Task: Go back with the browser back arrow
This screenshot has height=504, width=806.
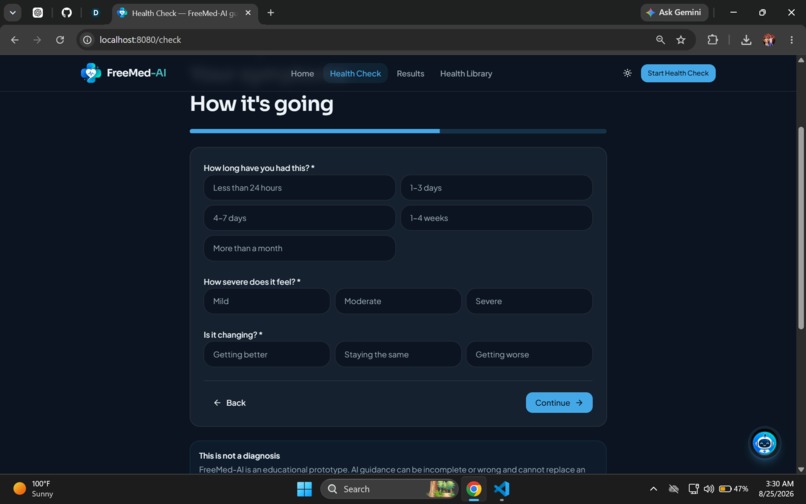Action: pos(15,40)
